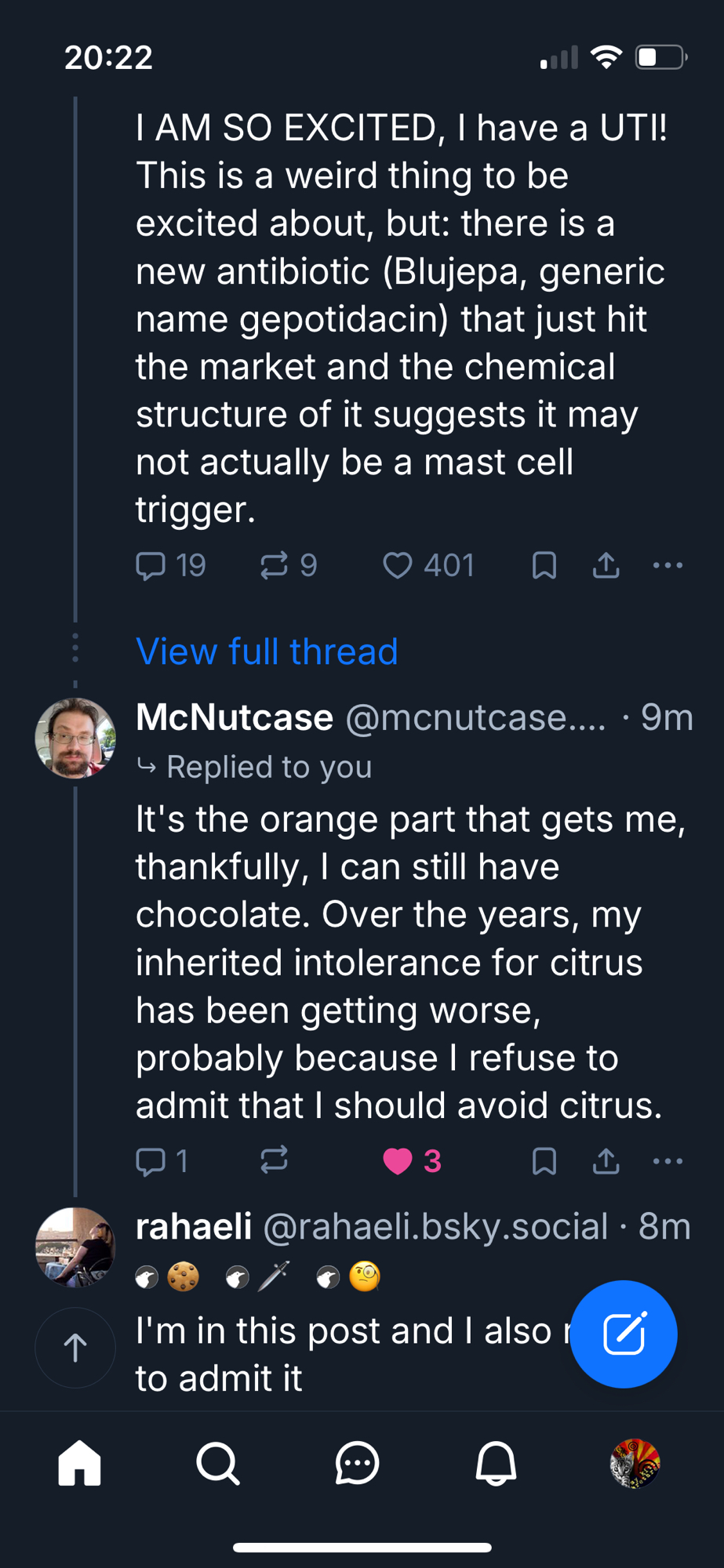Viewport: 724px width, 1568px height.
Task: Reply to McNutcase's citrus post
Action: [151, 1161]
